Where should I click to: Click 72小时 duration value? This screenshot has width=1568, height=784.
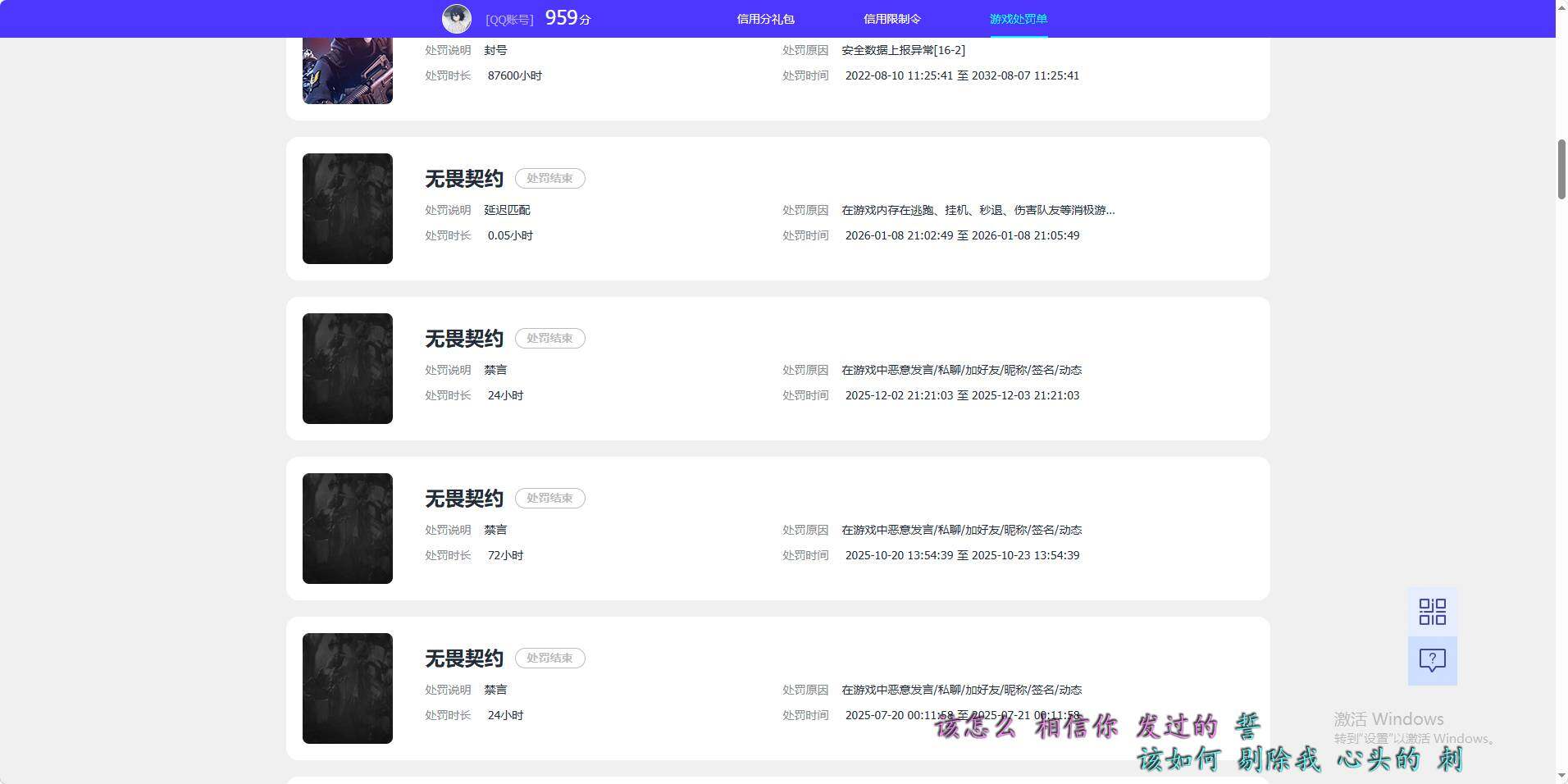[505, 555]
